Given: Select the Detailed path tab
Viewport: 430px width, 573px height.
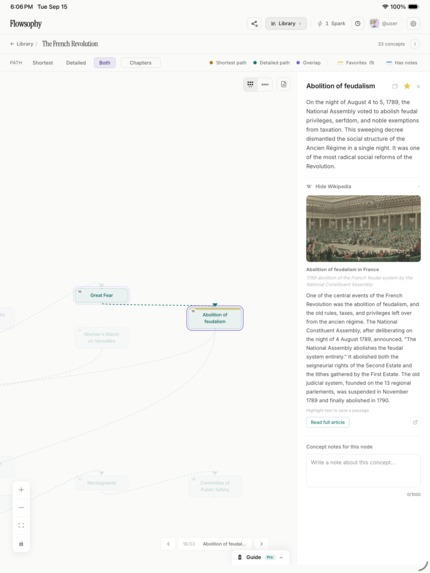Looking at the screenshot, I should [x=76, y=63].
